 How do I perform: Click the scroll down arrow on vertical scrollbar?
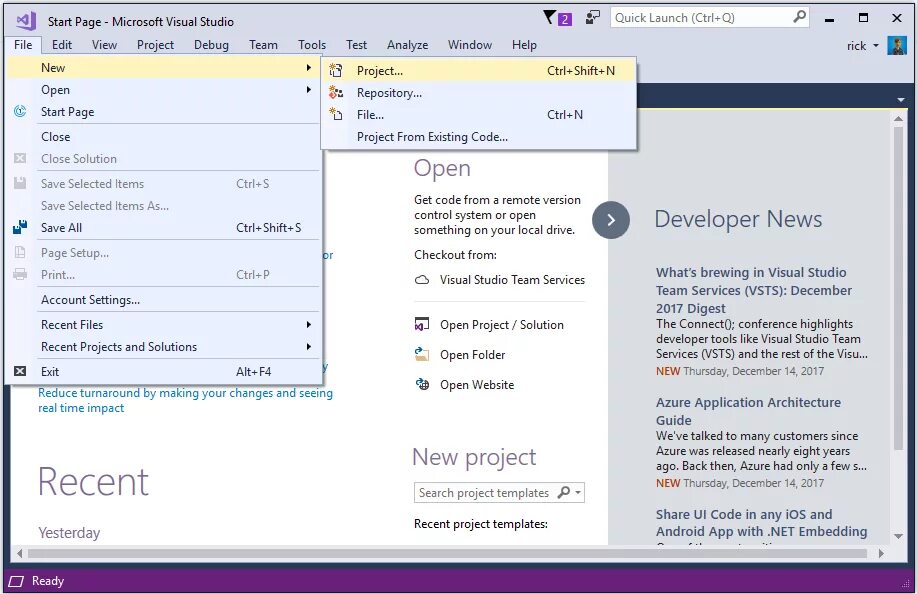point(898,536)
